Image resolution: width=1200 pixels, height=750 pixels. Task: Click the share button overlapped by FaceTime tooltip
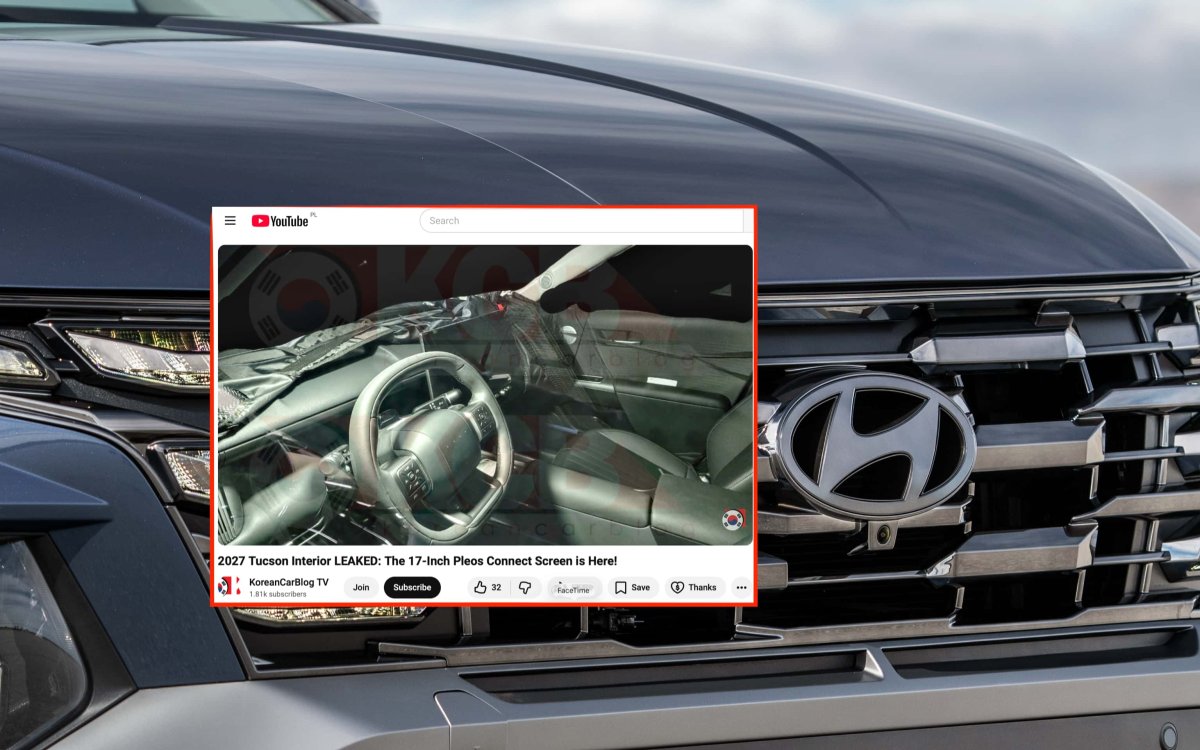coord(574,588)
